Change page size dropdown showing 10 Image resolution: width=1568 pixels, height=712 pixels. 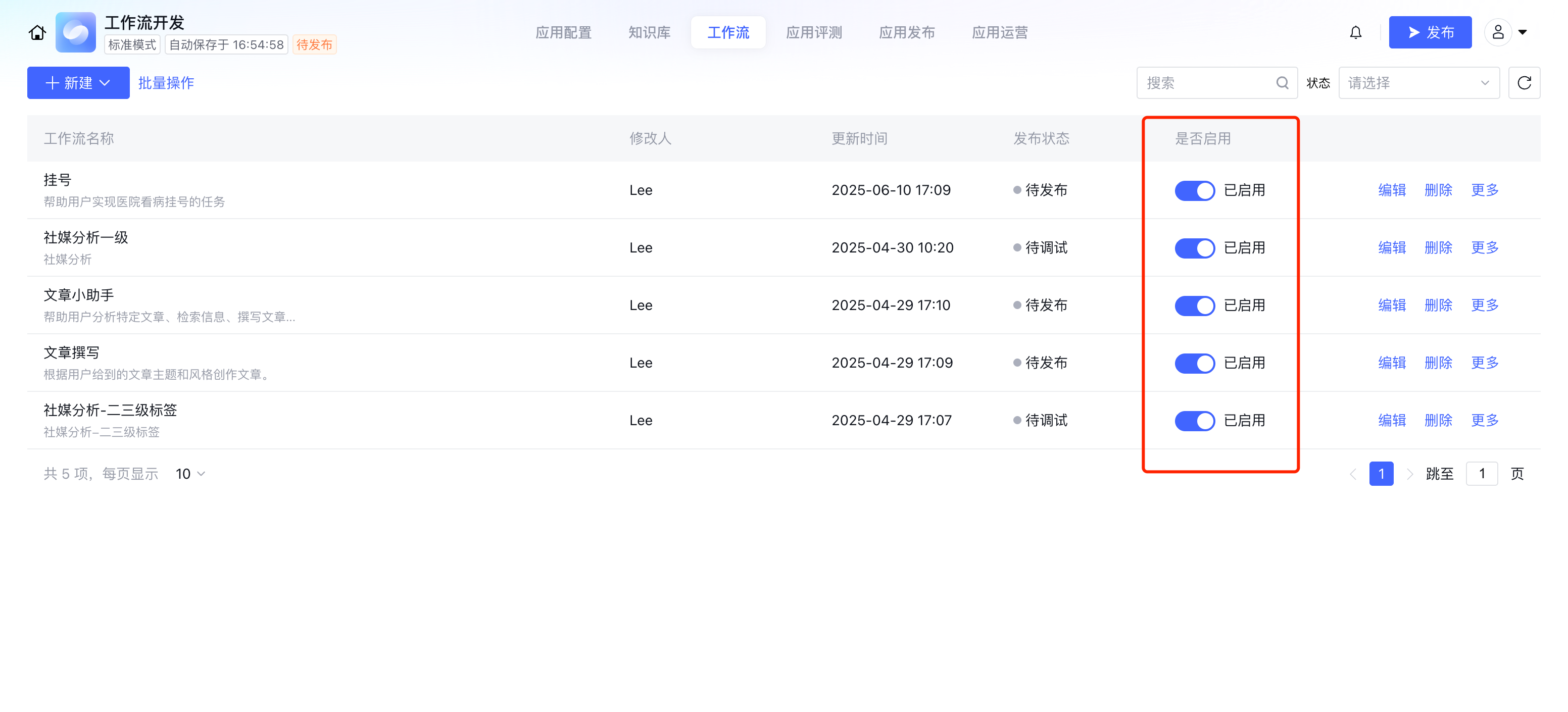[190, 474]
